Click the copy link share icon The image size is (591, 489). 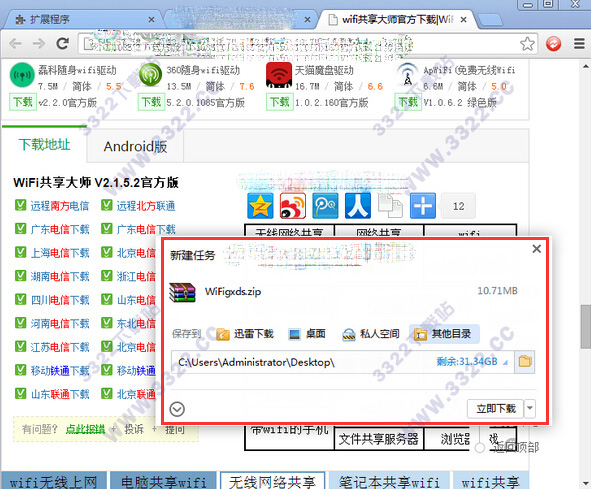pyautogui.click(x=390, y=206)
